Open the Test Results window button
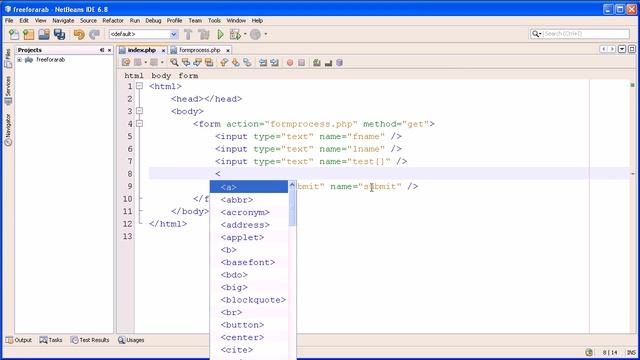The height and width of the screenshot is (360, 640). click(90, 340)
